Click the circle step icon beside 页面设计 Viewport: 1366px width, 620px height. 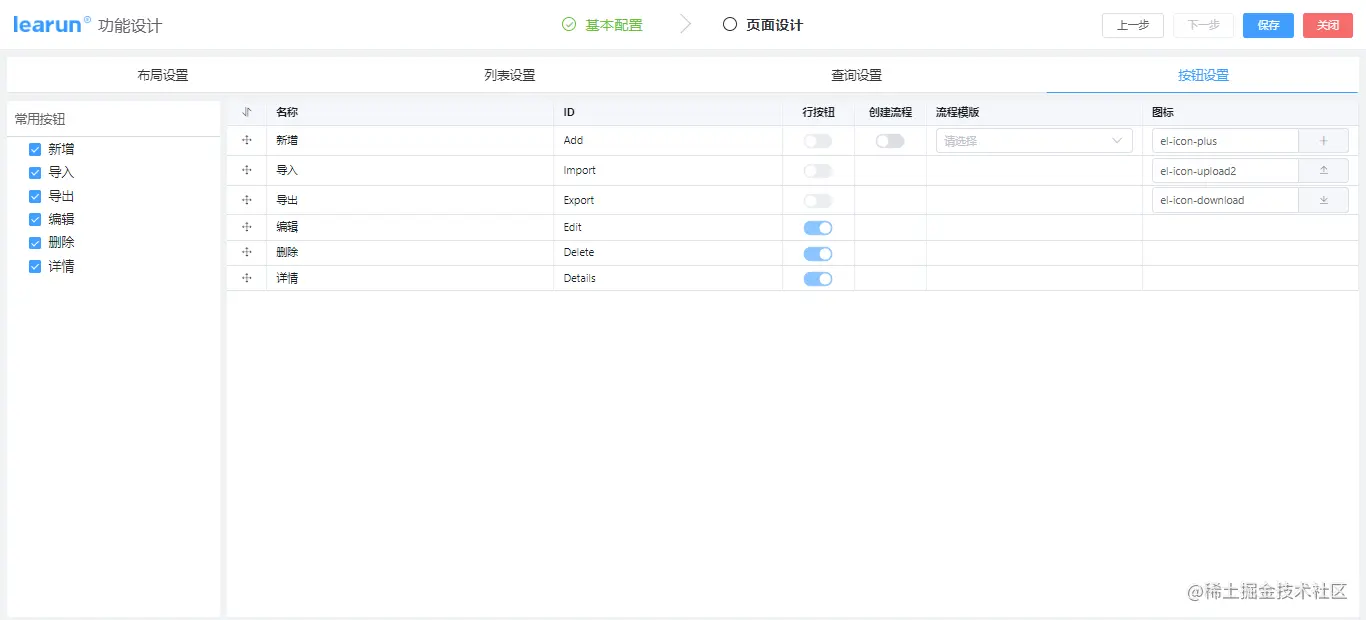pos(730,25)
